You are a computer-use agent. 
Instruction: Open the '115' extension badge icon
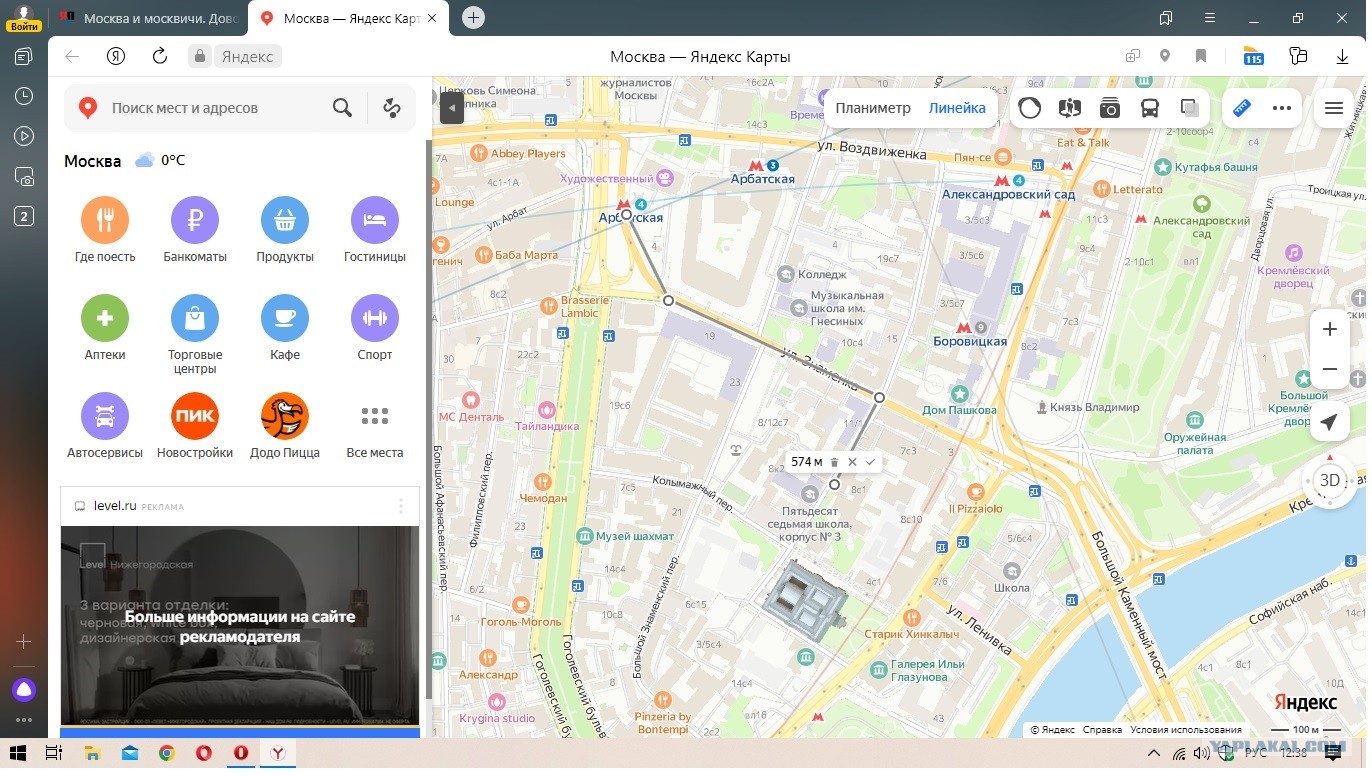click(1253, 57)
